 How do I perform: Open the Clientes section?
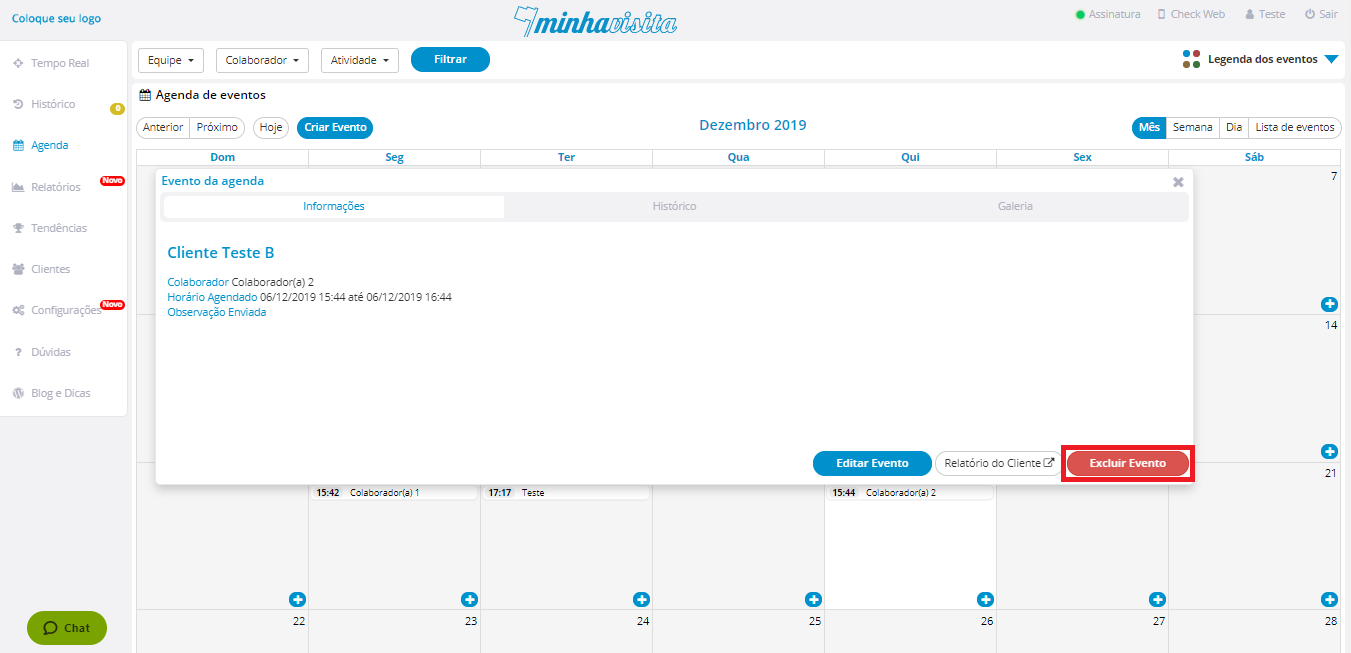click(x=50, y=269)
